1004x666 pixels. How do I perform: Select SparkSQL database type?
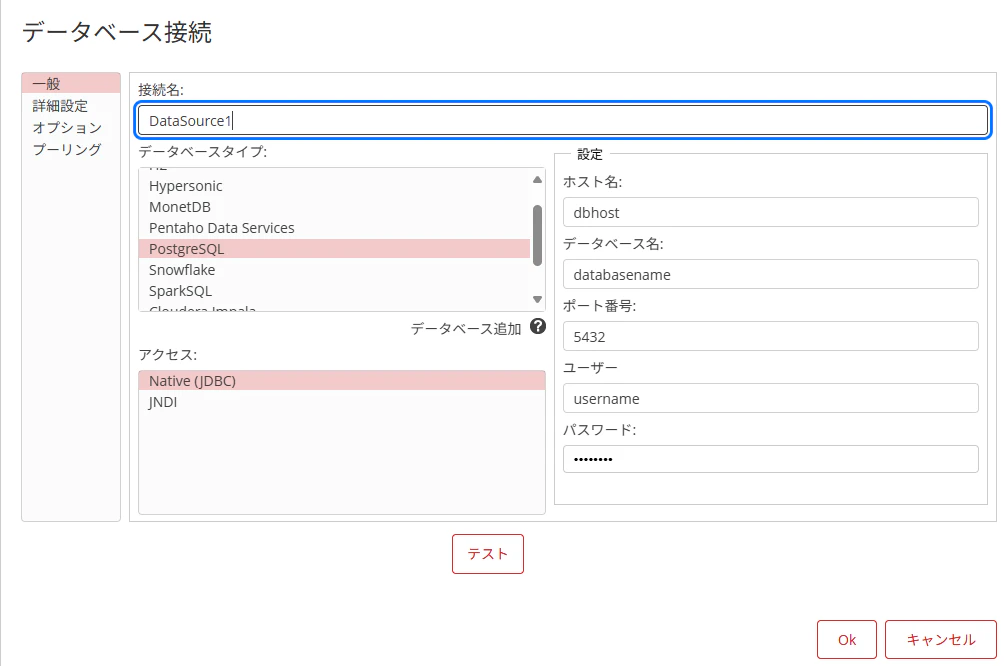tap(334, 291)
